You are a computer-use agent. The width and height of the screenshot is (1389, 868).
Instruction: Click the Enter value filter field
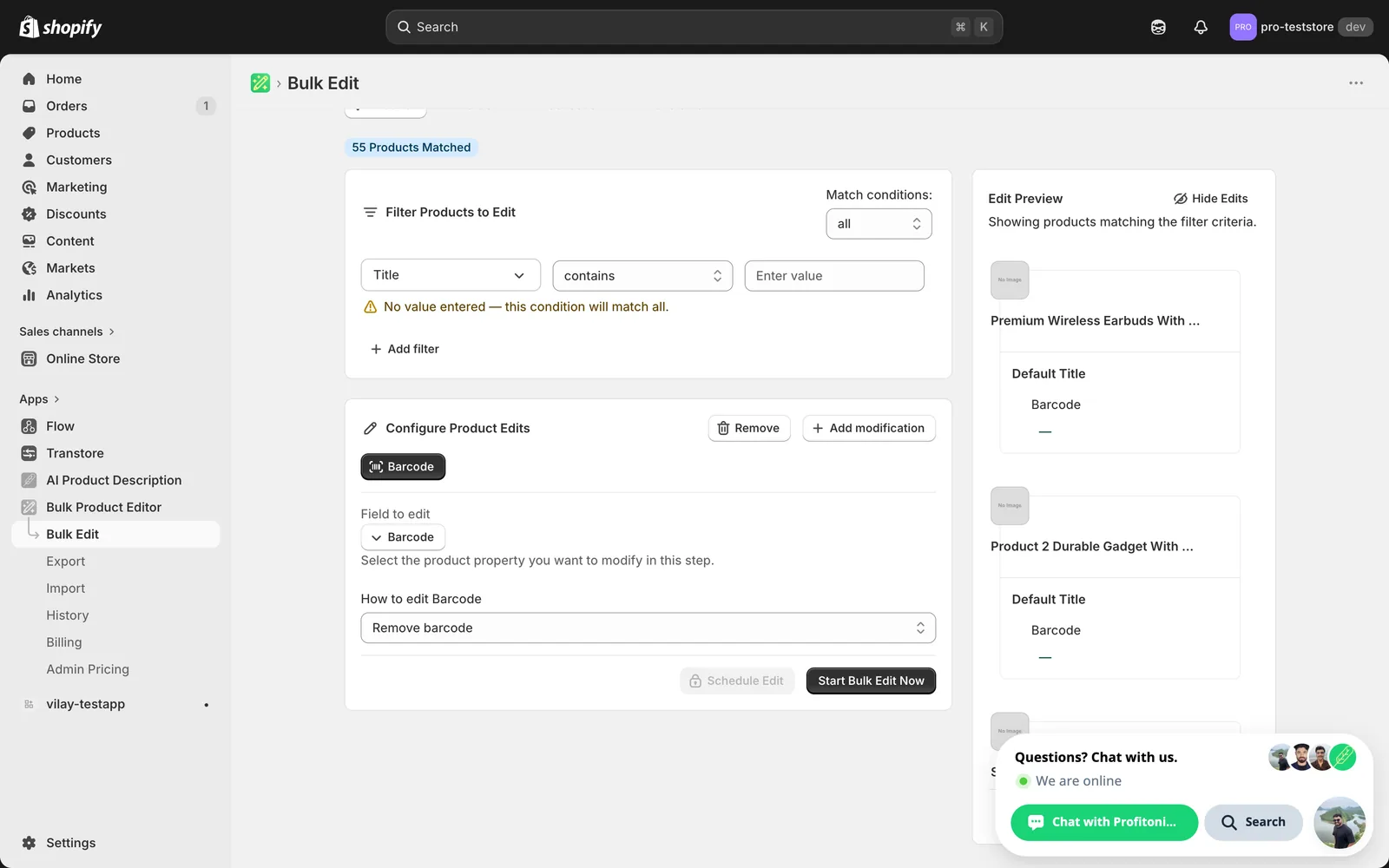[x=834, y=276]
